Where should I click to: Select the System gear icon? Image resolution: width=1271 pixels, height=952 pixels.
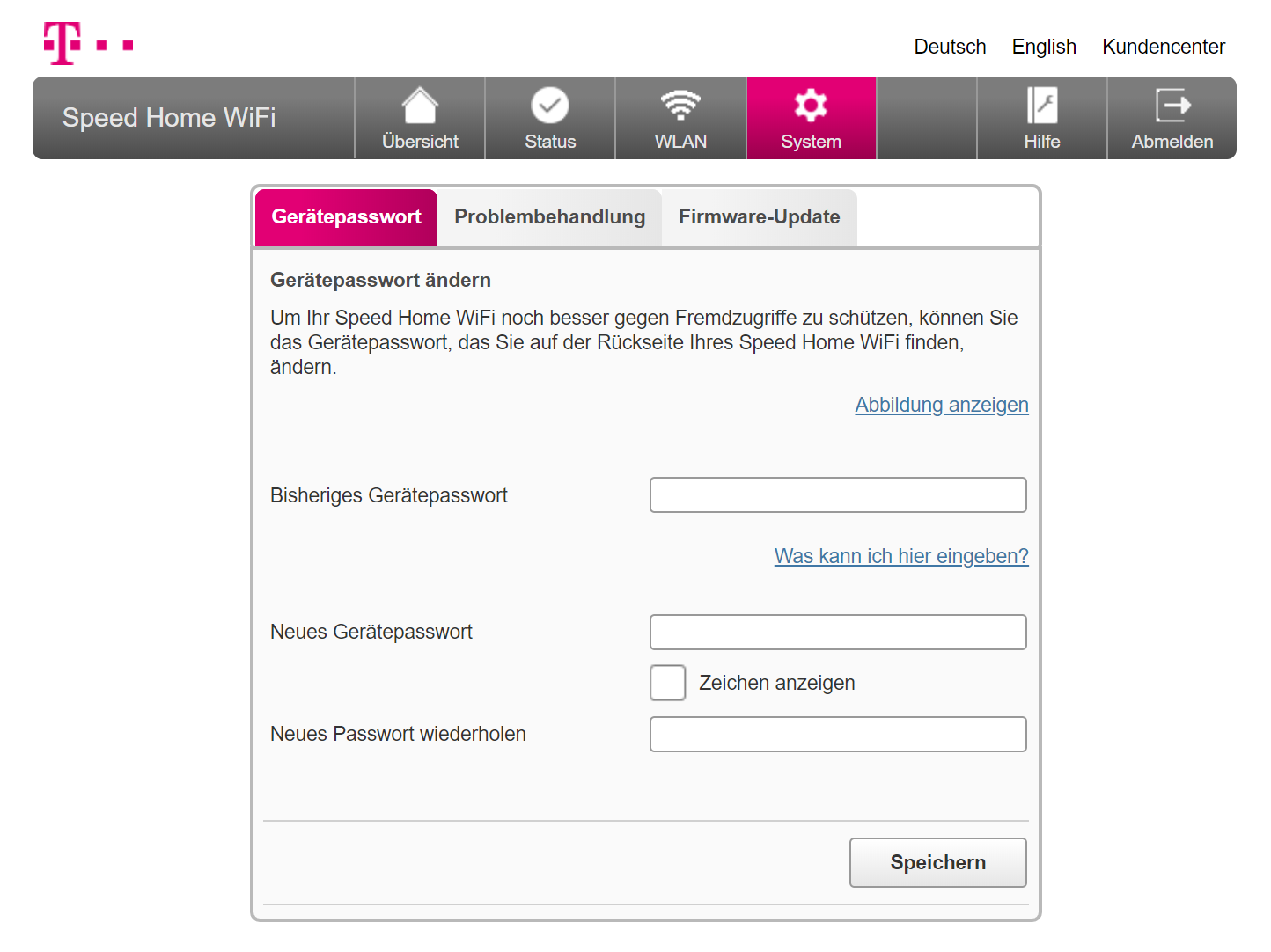(811, 106)
